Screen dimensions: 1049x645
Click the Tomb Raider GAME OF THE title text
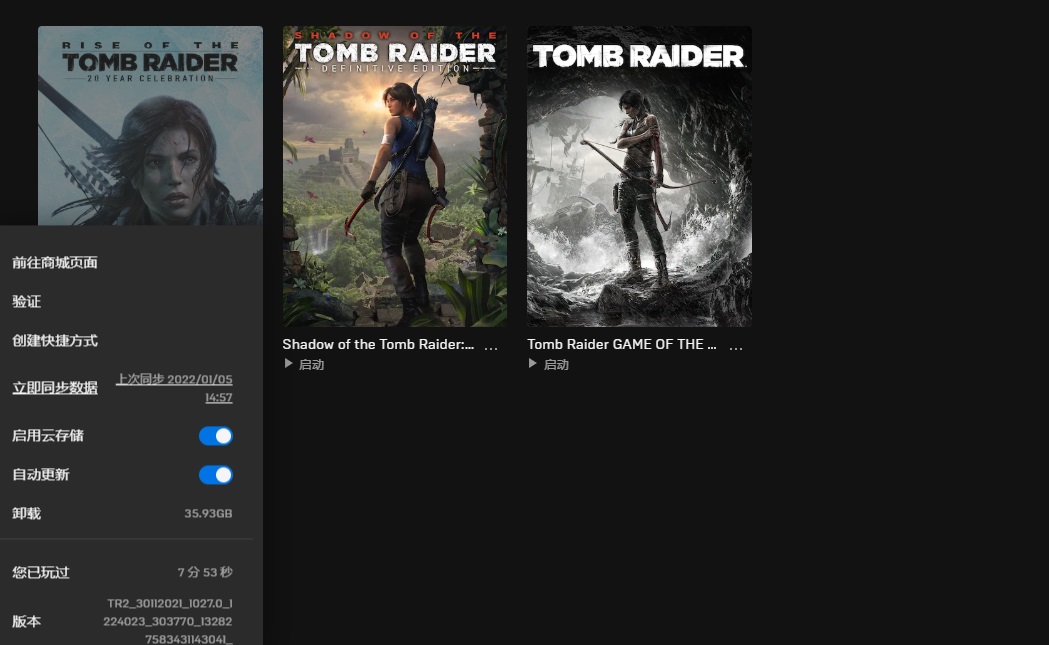(622, 344)
